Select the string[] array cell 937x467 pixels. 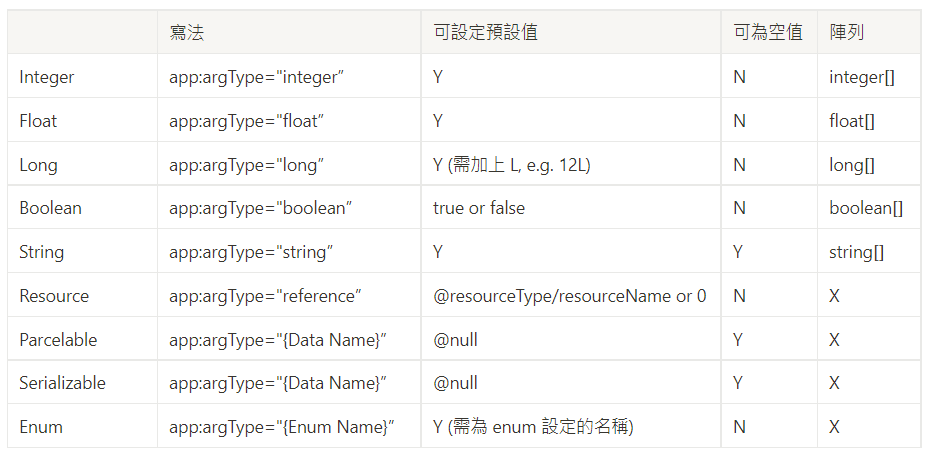click(x=856, y=252)
